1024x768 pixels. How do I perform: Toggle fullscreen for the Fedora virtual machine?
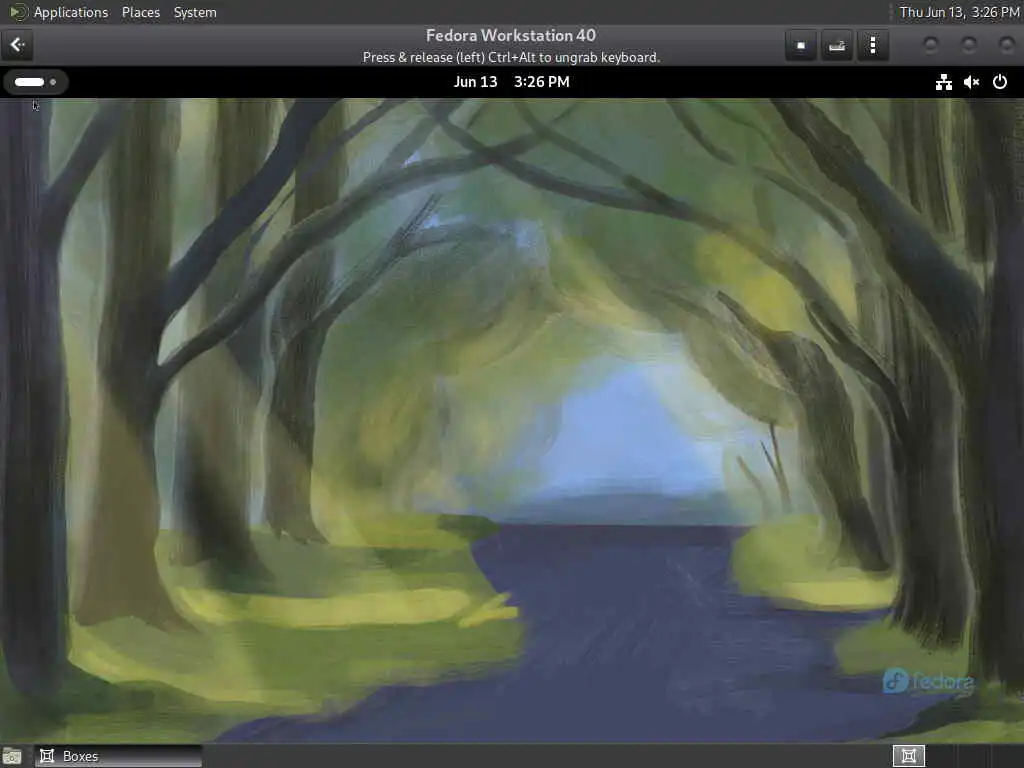coord(801,46)
